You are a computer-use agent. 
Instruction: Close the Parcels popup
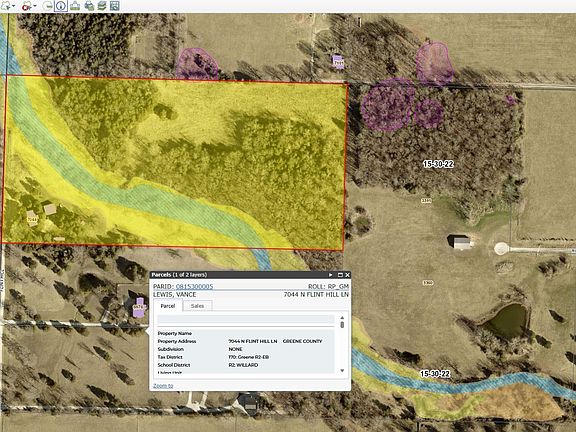[347, 275]
